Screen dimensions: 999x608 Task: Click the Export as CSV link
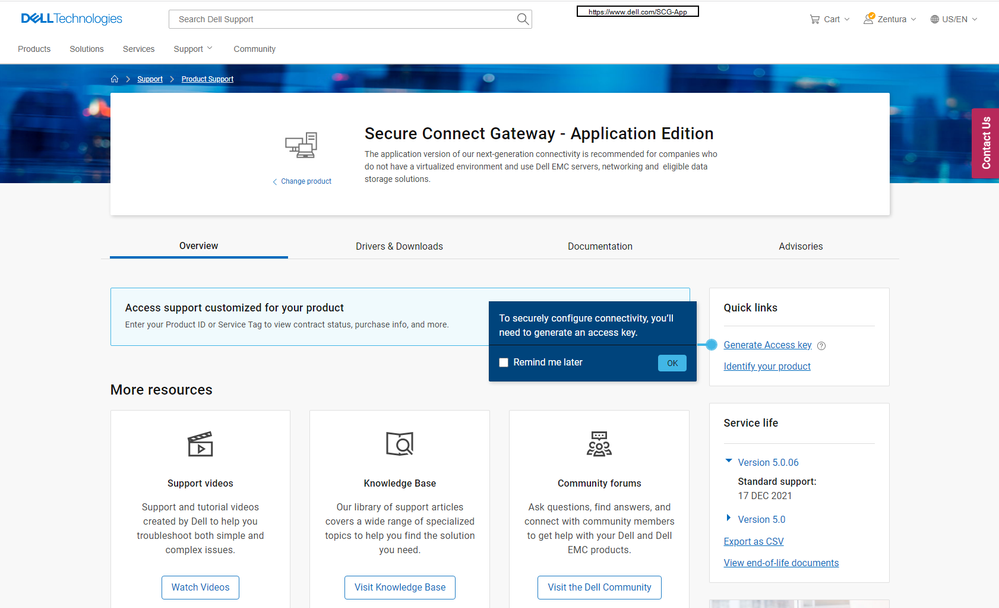click(753, 542)
